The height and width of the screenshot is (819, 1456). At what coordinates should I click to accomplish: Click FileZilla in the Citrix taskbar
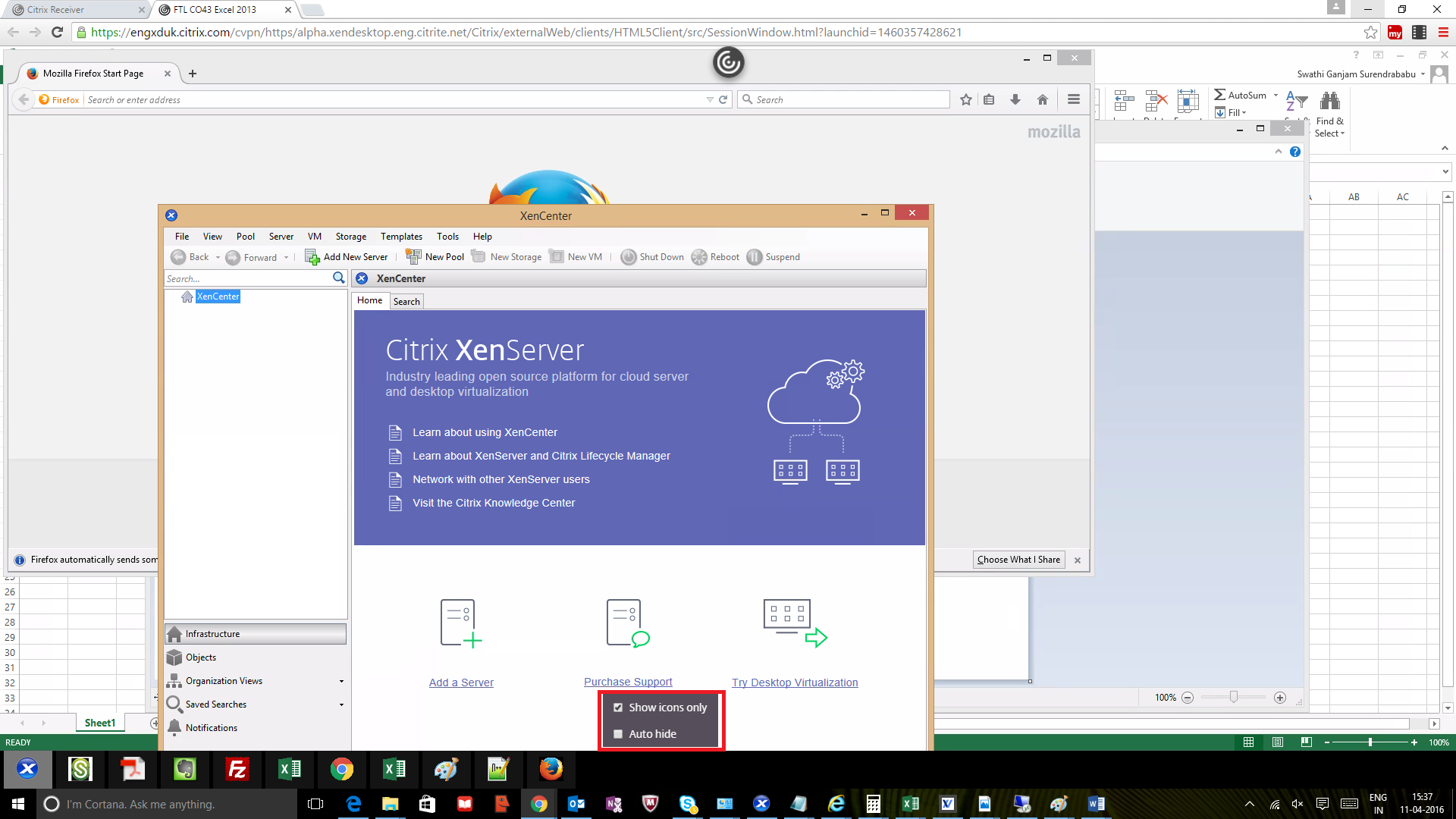[x=237, y=769]
